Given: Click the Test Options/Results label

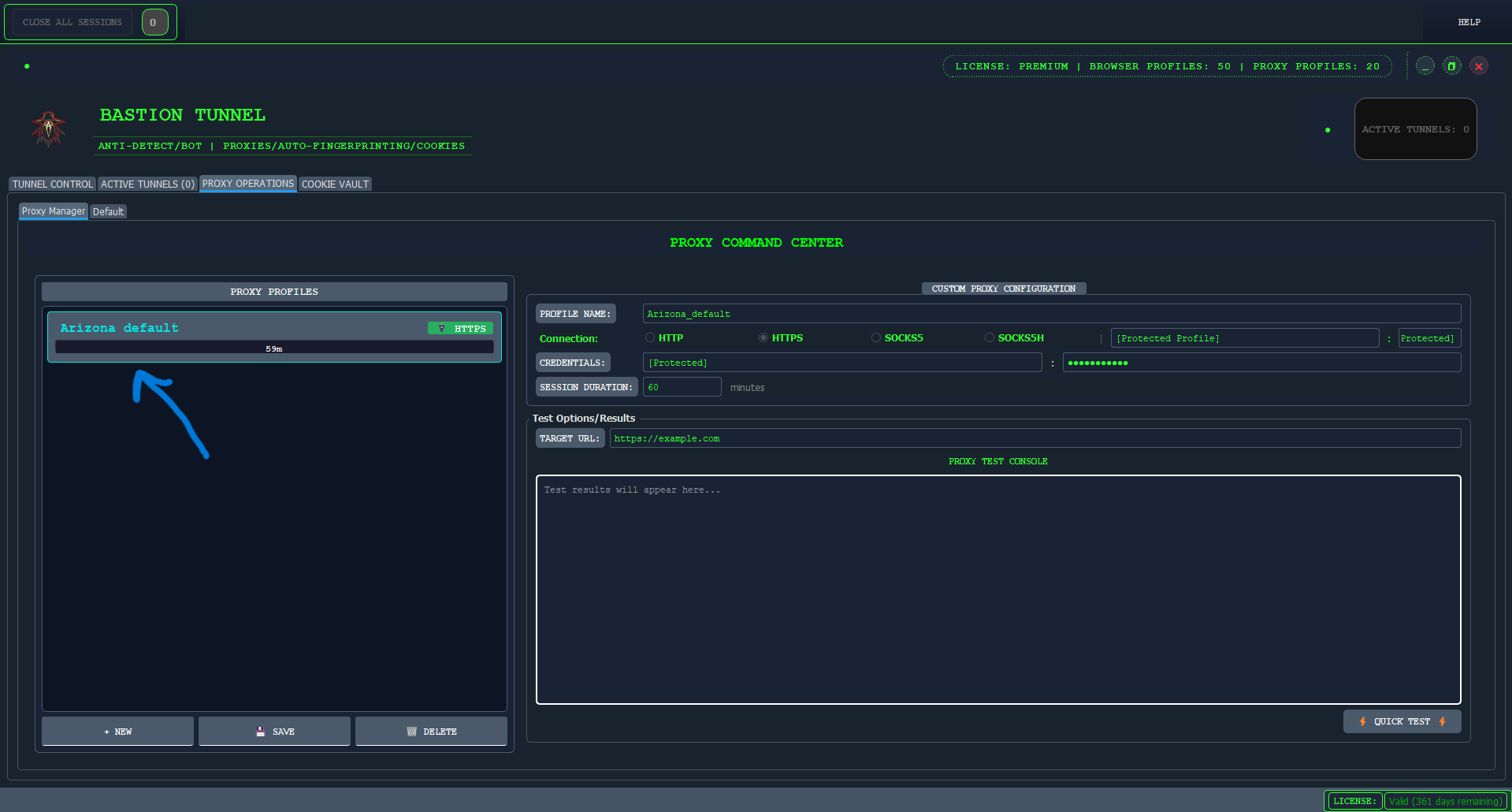Looking at the screenshot, I should tap(584, 418).
